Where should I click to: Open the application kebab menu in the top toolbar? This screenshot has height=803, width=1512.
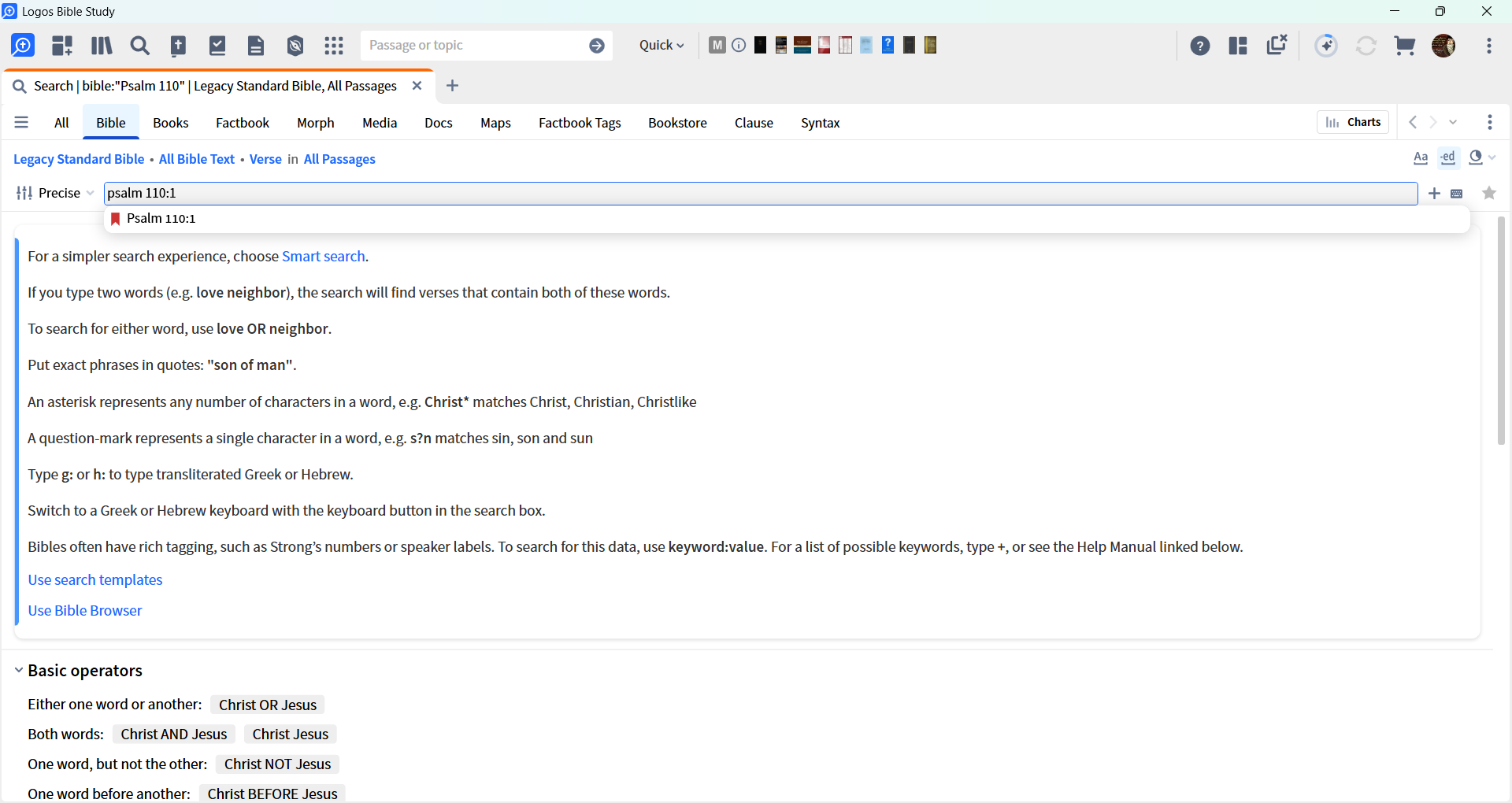[1489, 46]
